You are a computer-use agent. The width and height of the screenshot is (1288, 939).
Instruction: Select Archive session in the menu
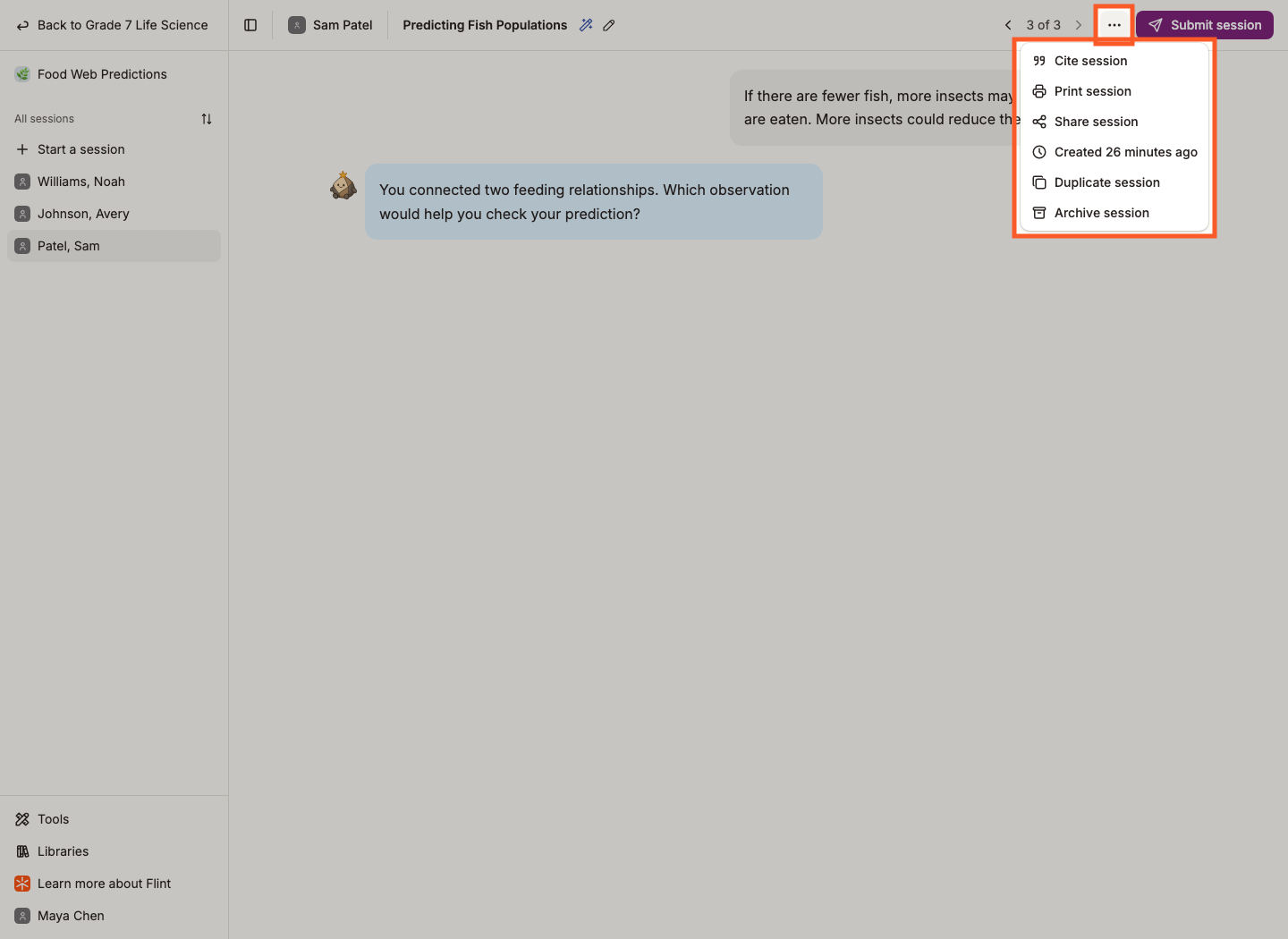(x=1114, y=213)
